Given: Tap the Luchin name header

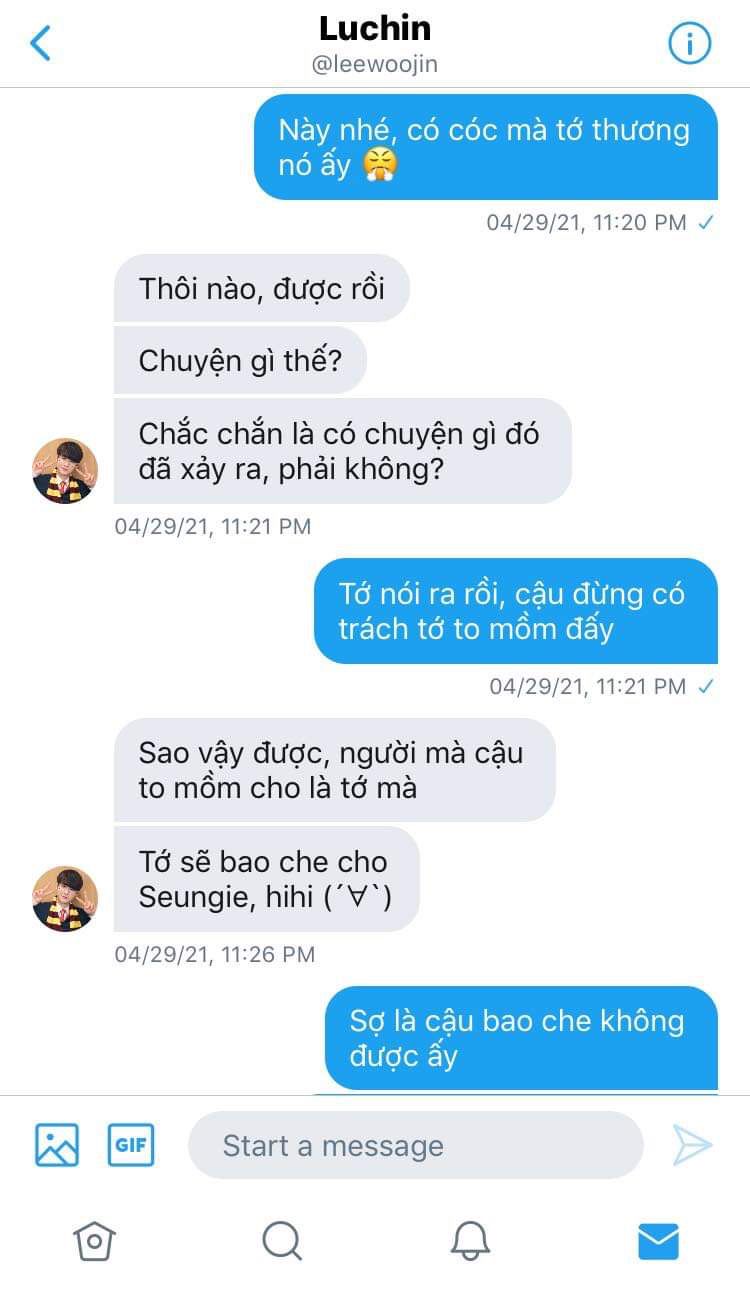Looking at the screenshot, I should click(x=375, y=28).
